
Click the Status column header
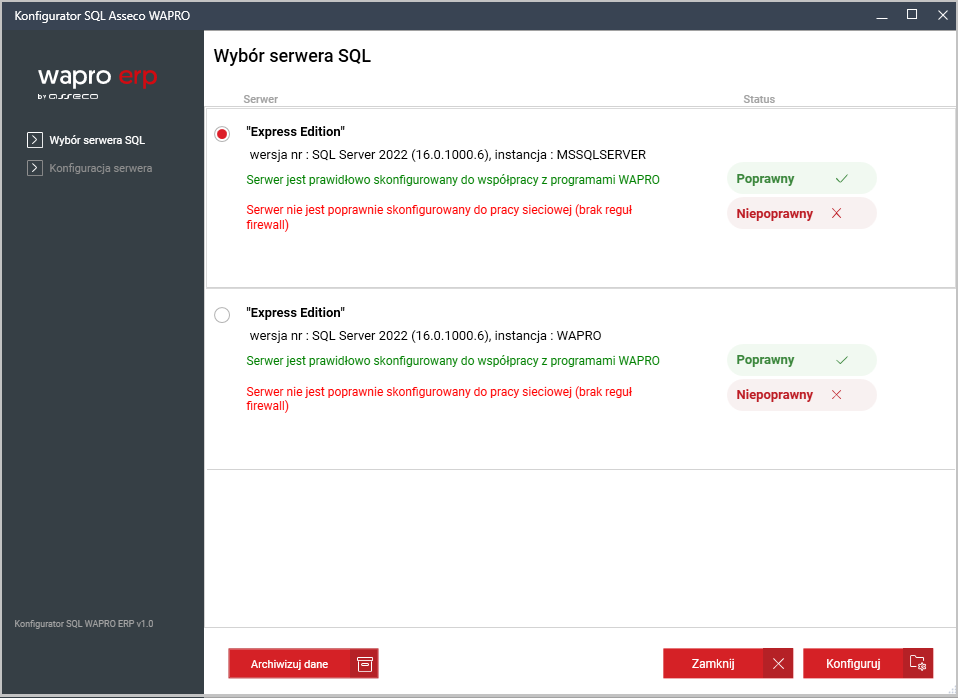(x=759, y=100)
